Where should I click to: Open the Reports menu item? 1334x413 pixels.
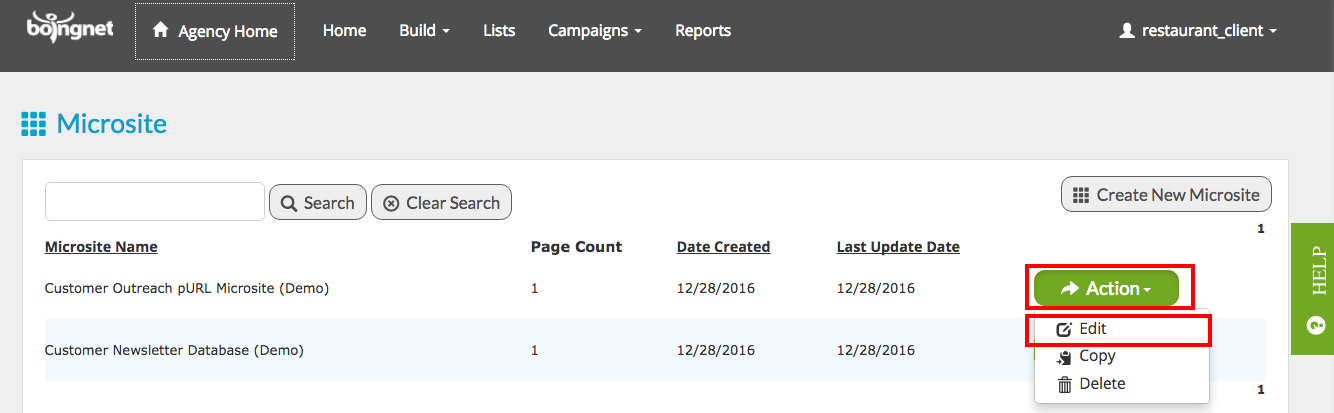point(703,31)
